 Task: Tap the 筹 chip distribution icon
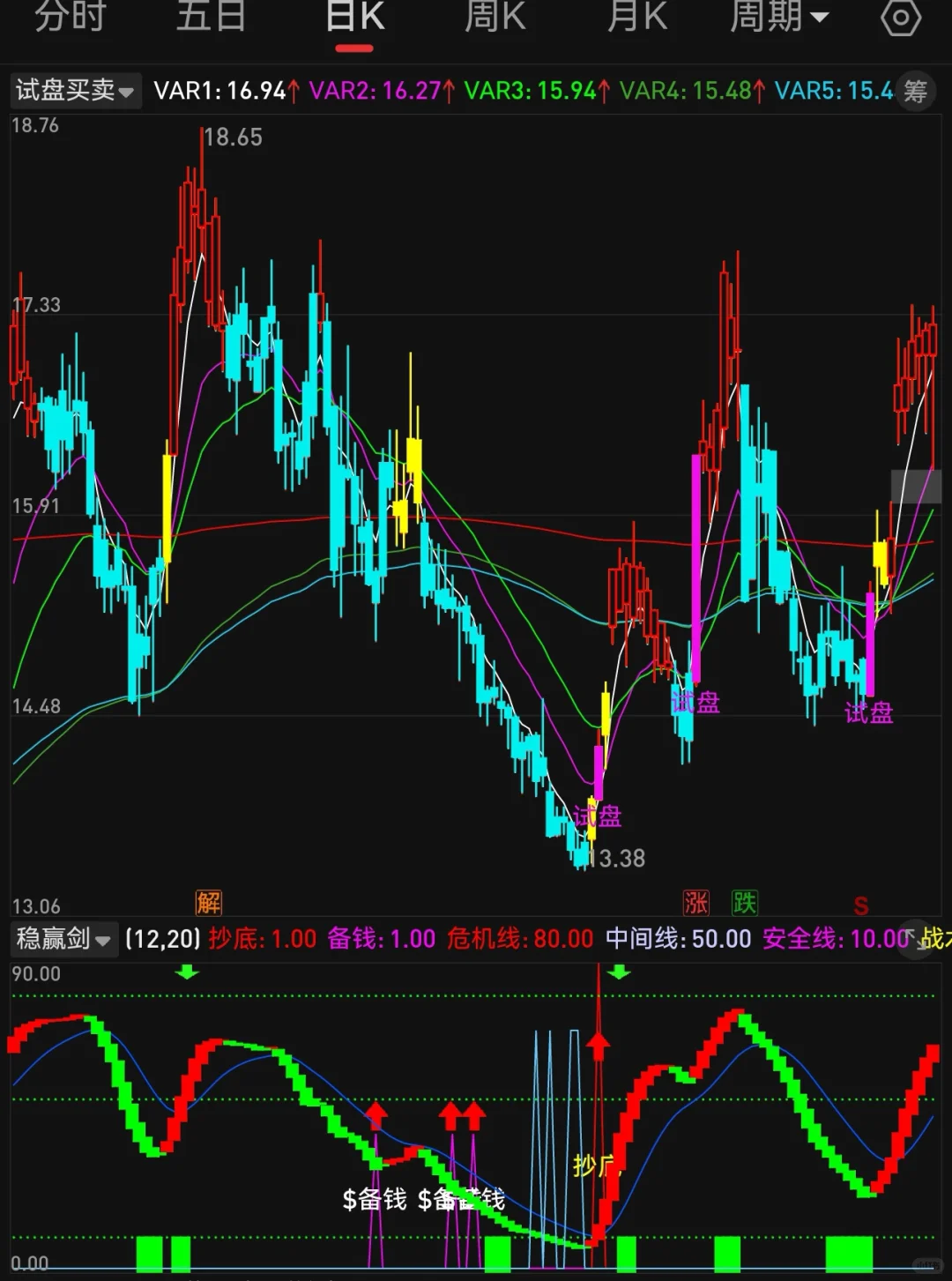pyautogui.click(x=917, y=90)
